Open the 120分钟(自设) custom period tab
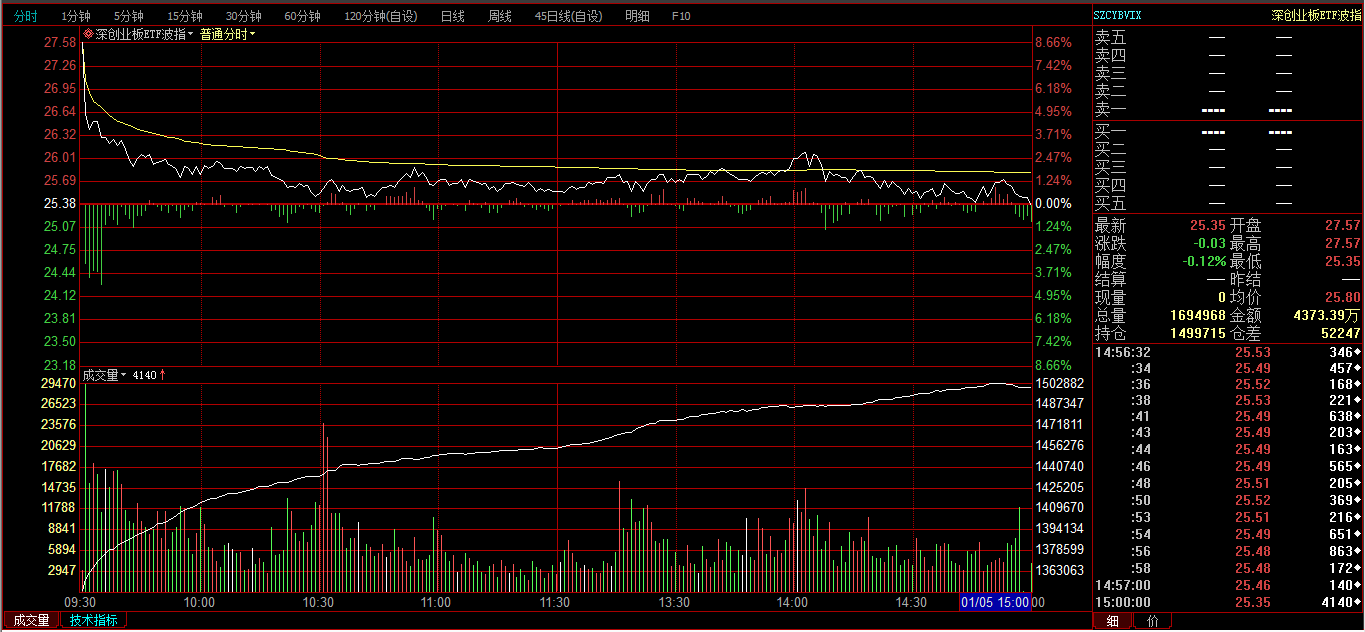This screenshot has height=632, width=1365. pyautogui.click(x=381, y=16)
